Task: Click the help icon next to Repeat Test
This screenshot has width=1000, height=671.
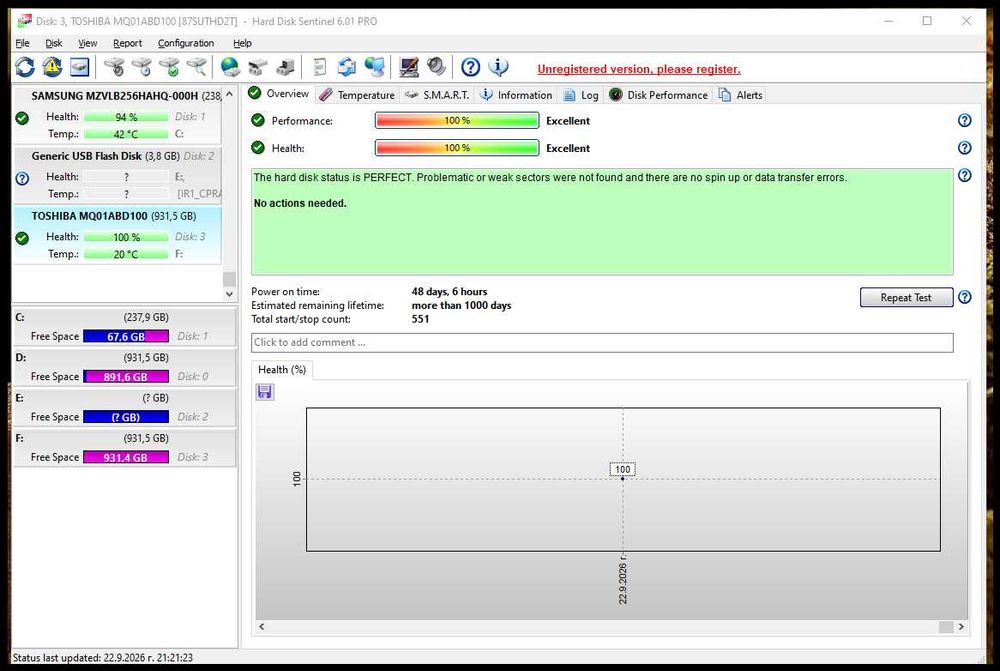Action: (965, 297)
